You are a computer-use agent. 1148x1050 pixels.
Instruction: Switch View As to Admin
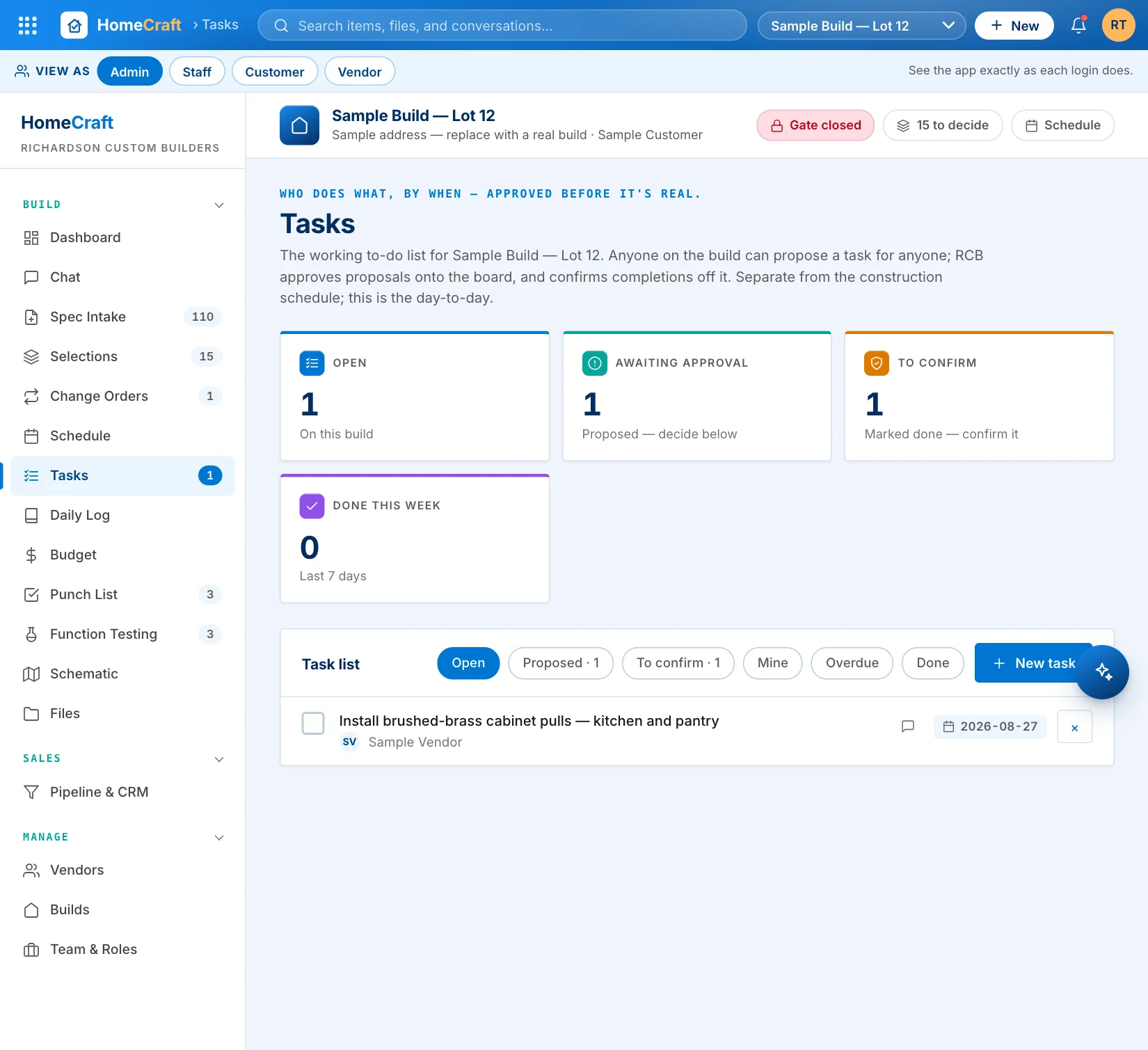(129, 72)
